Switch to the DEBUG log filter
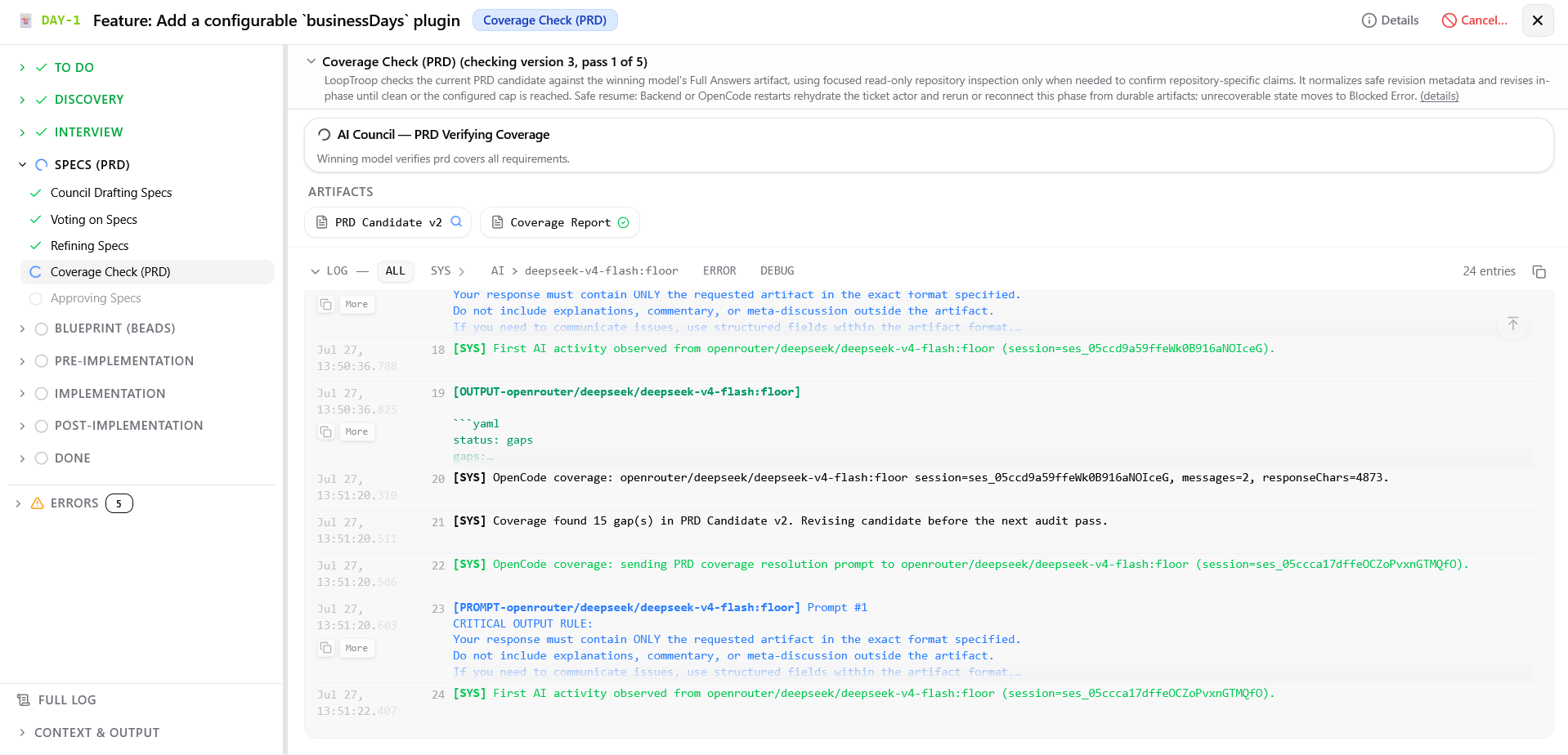The width and height of the screenshot is (1568, 755). [777, 271]
